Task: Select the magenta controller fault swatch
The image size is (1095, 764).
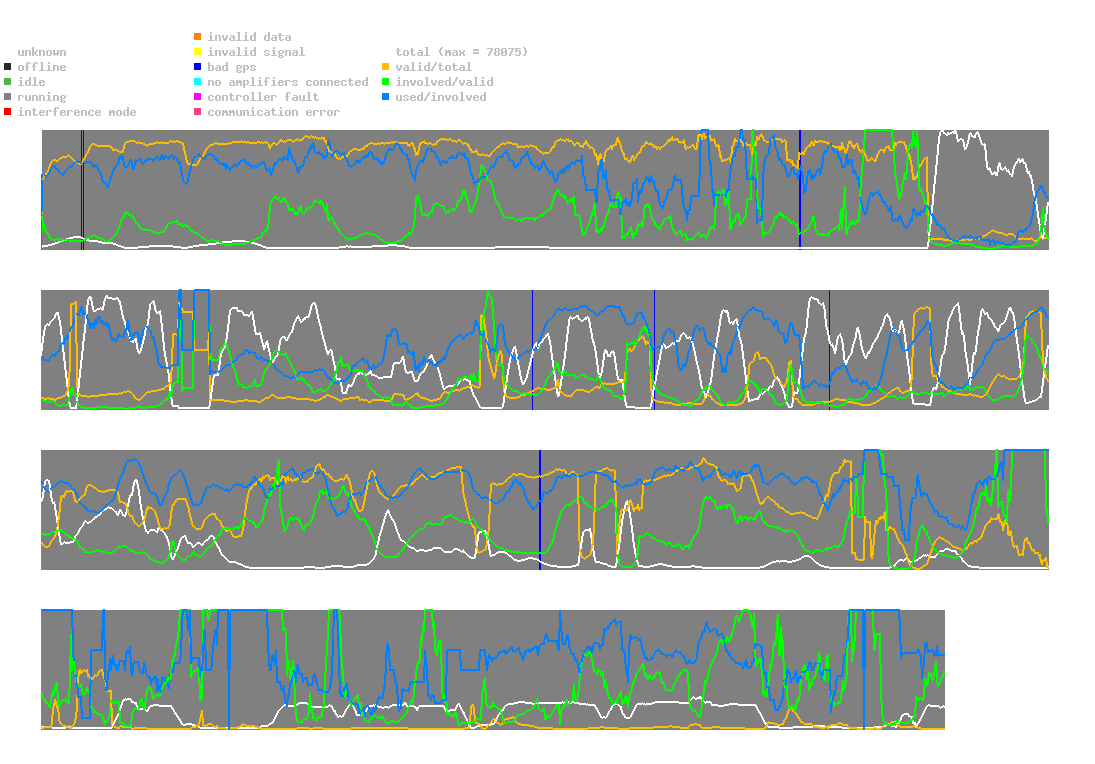Action: [x=198, y=97]
